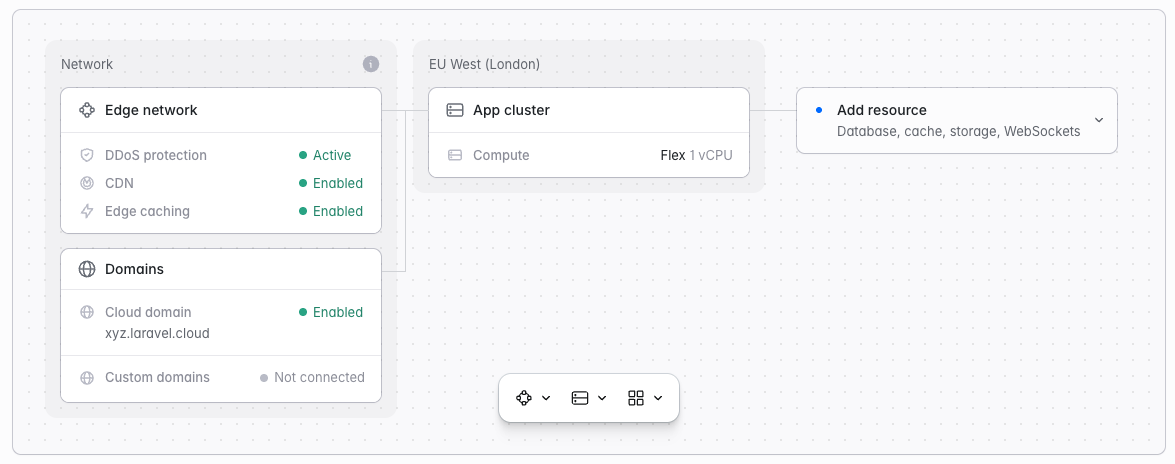Click the Network info icon

pos(371,64)
